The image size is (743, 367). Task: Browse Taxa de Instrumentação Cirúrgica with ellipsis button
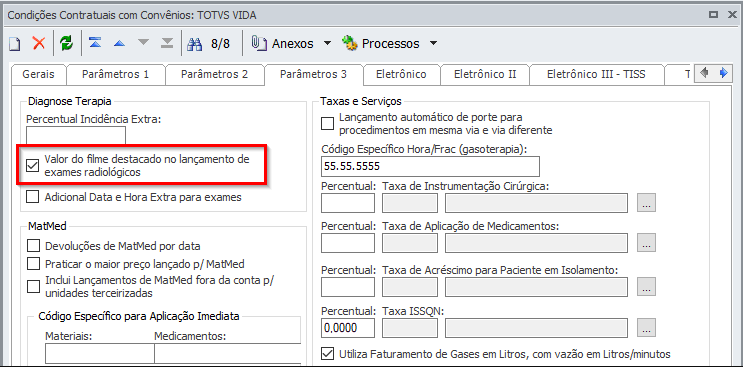click(x=647, y=203)
